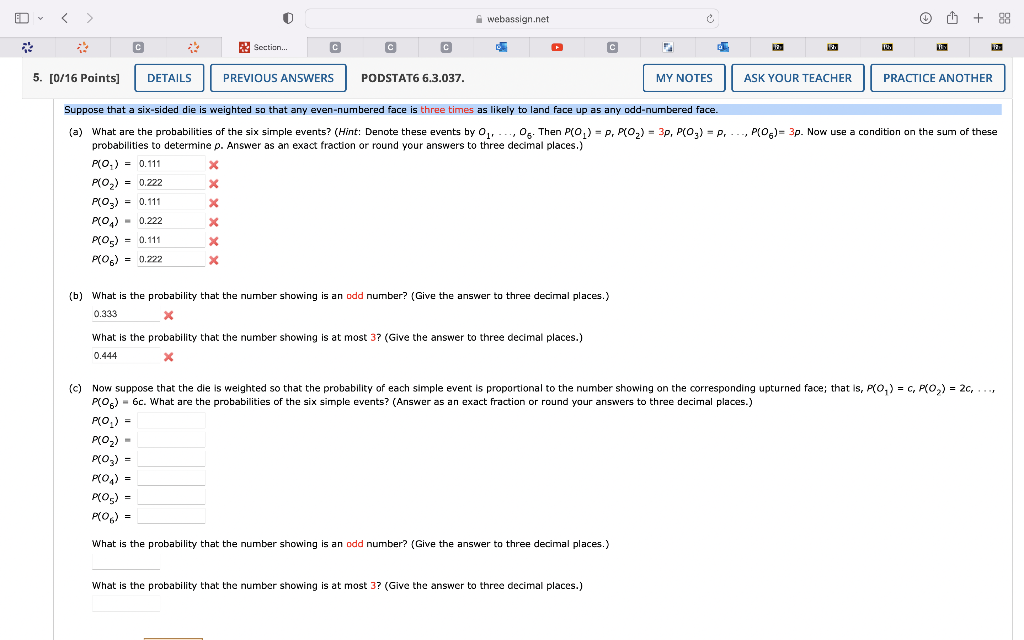This screenshot has height=640, width=1024.
Task: Click the question code PODSTAT6 6.3.037.
Action: (x=413, y=78)
